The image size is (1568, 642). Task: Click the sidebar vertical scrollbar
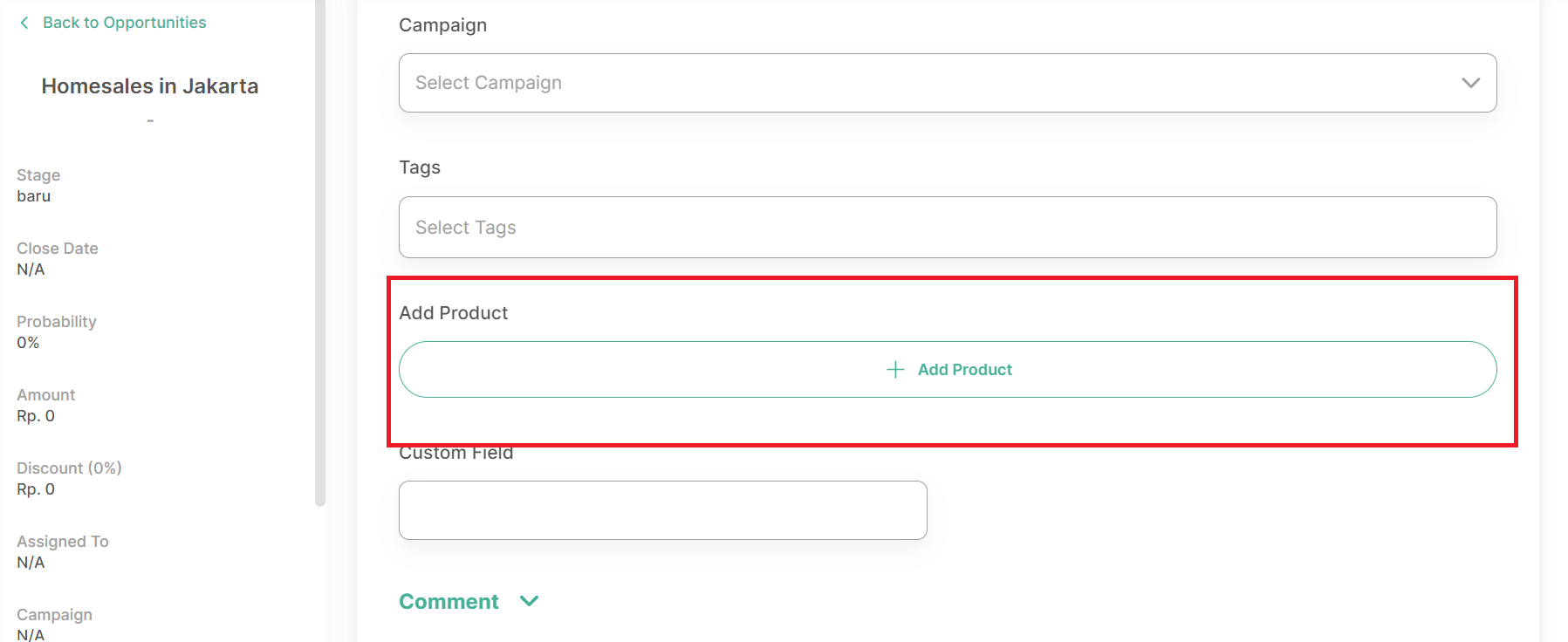pyautogui.click(x=320, y=253)
